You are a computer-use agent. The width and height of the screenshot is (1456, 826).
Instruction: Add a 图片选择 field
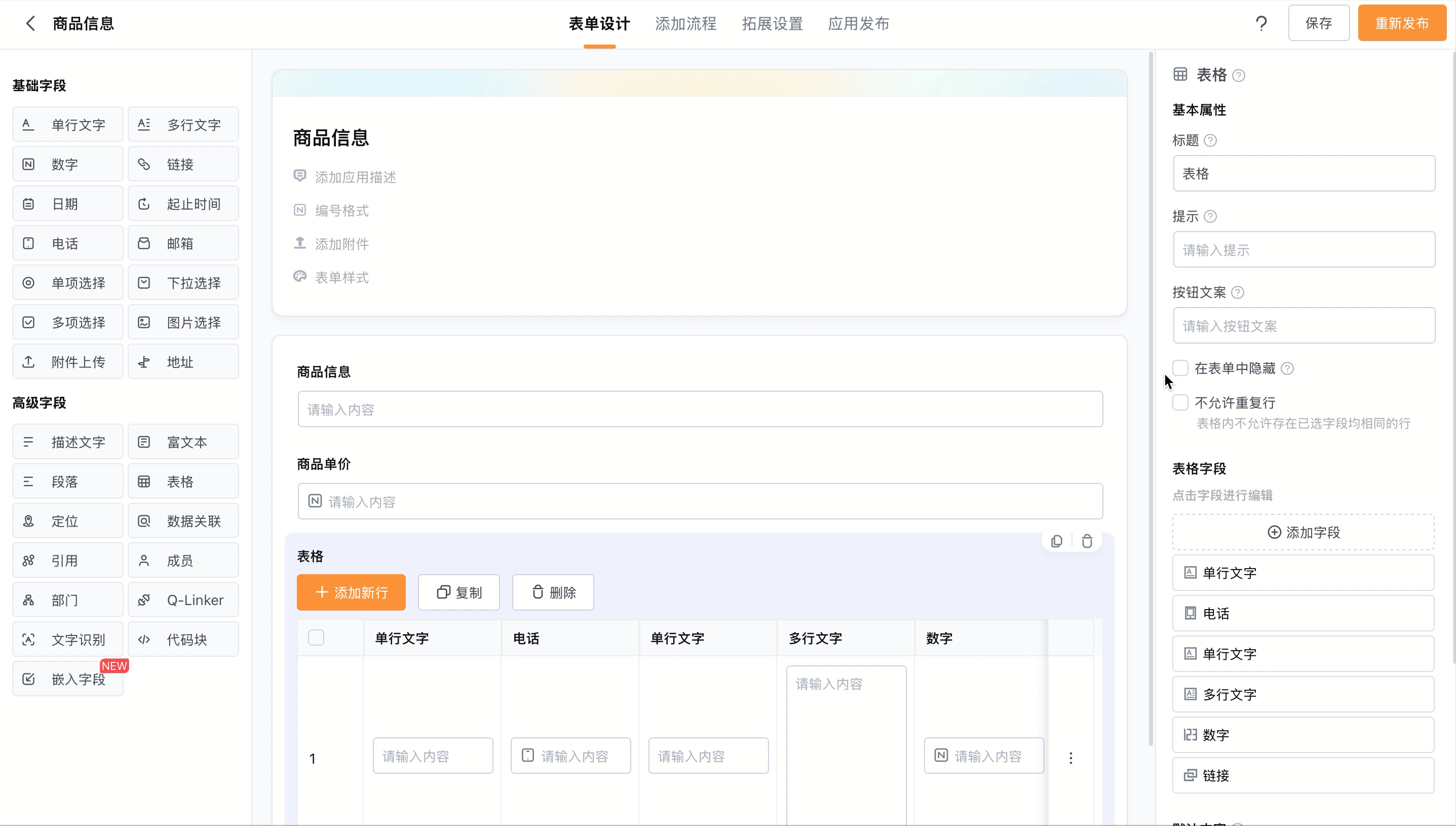tap(183, 322)
